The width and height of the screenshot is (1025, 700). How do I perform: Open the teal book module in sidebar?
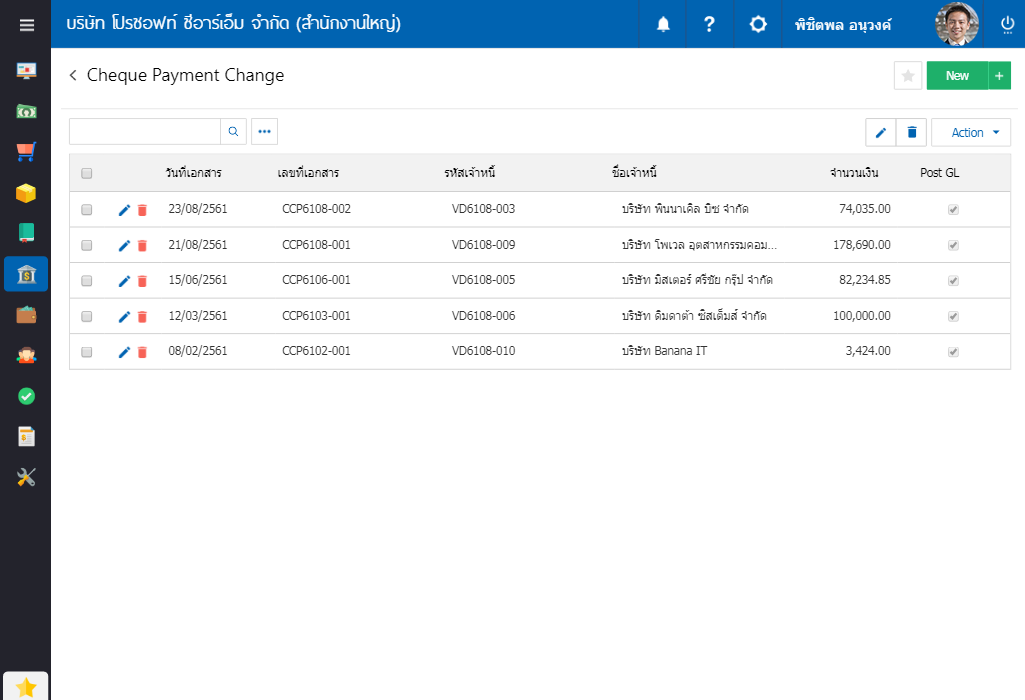tap(26, 233)
